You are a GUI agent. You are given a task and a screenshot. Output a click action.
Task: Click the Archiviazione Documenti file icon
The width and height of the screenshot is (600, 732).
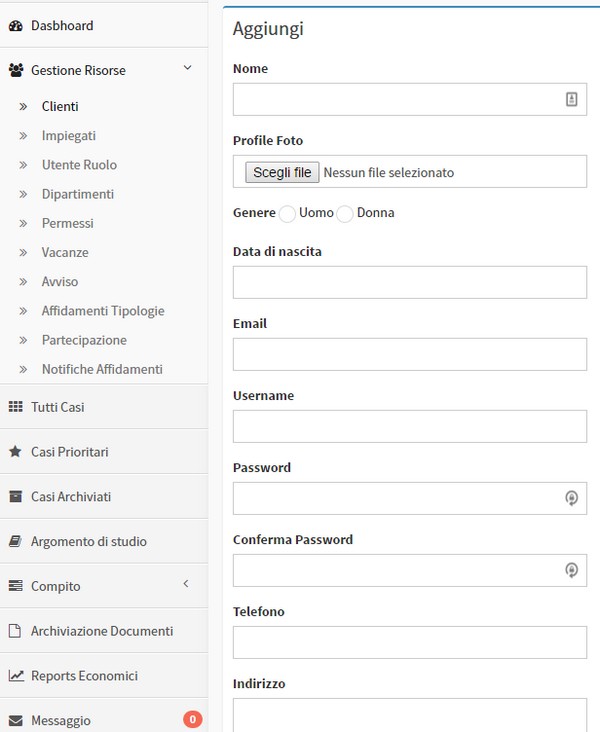click(15, 631)
